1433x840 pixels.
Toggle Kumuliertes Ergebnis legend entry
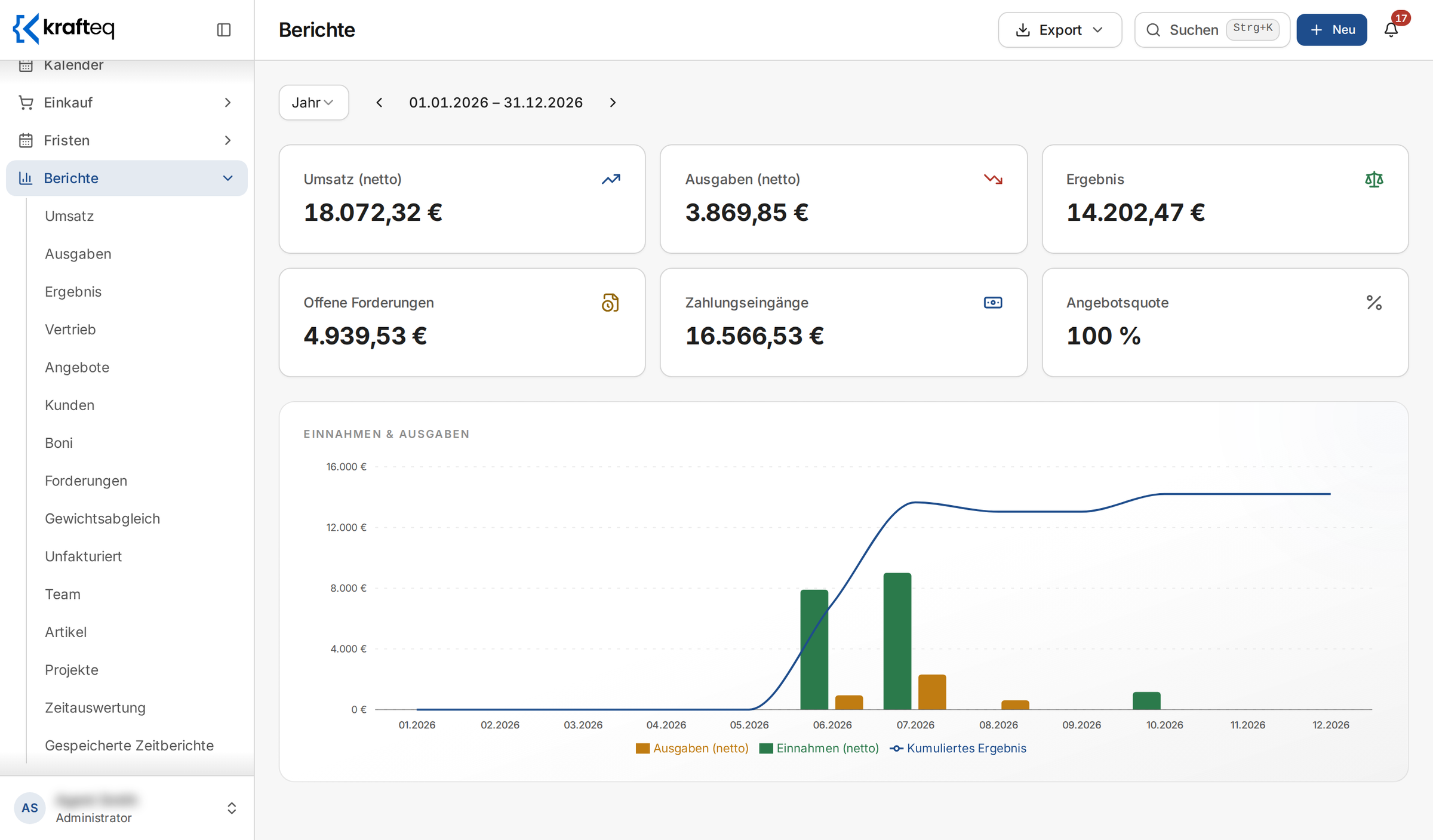pyautogui.click(x=958, y=749)
